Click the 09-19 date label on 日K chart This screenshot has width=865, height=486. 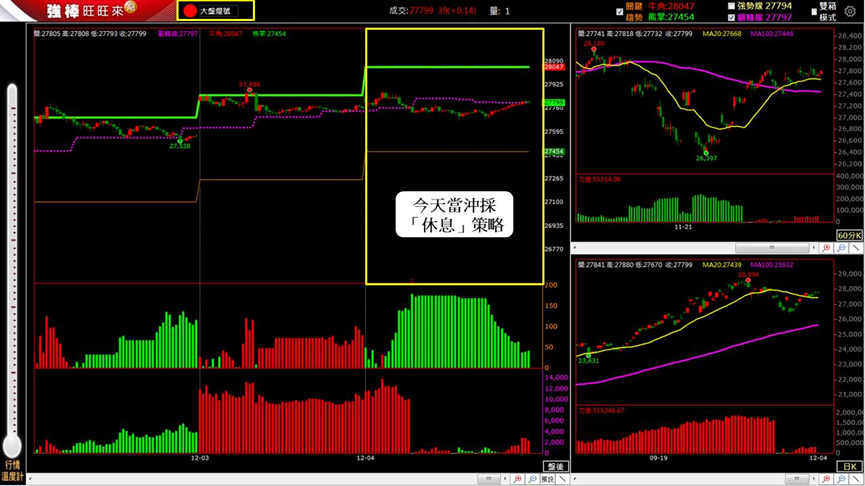tap(658, 458)
